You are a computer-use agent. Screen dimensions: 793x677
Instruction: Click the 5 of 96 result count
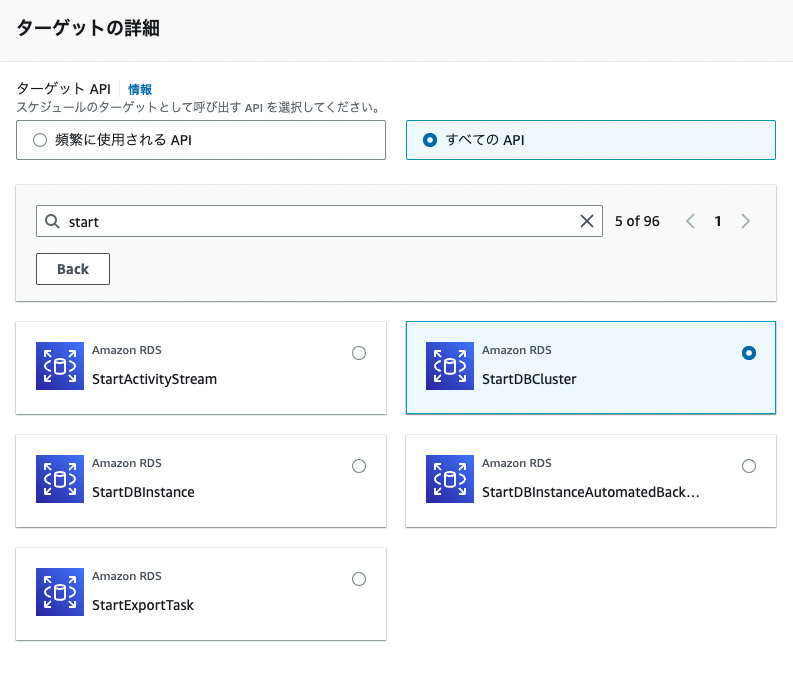coord(637,221)
